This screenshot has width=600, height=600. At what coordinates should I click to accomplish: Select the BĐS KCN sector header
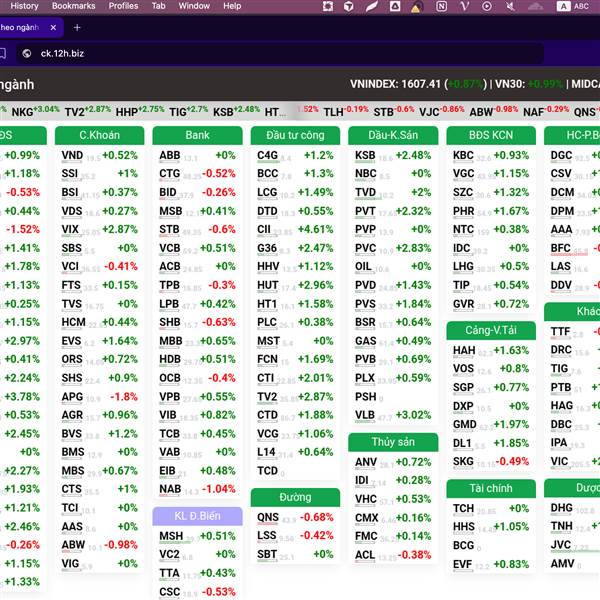[491, 135]
